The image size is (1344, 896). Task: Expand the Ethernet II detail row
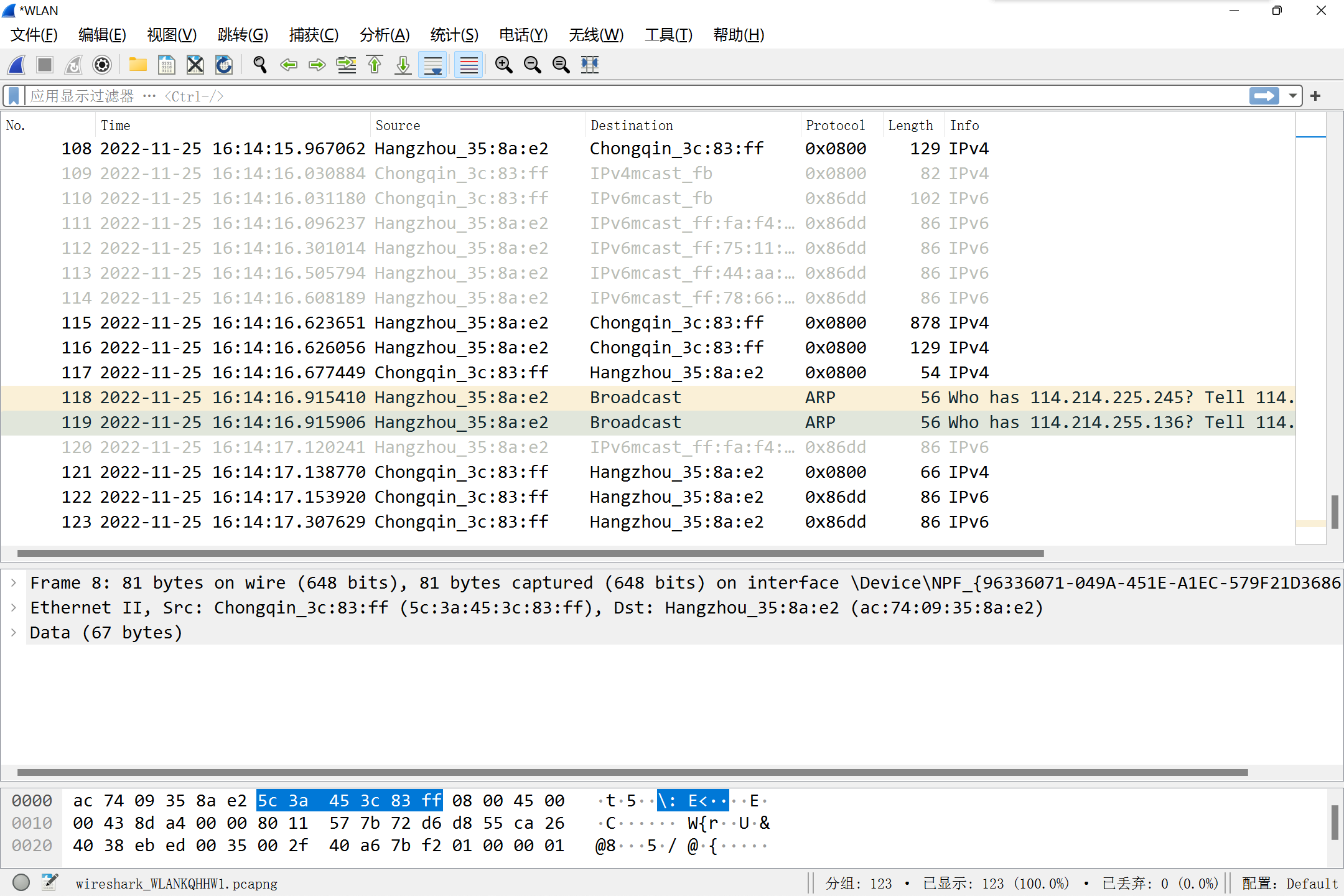[x=14, y=607]
